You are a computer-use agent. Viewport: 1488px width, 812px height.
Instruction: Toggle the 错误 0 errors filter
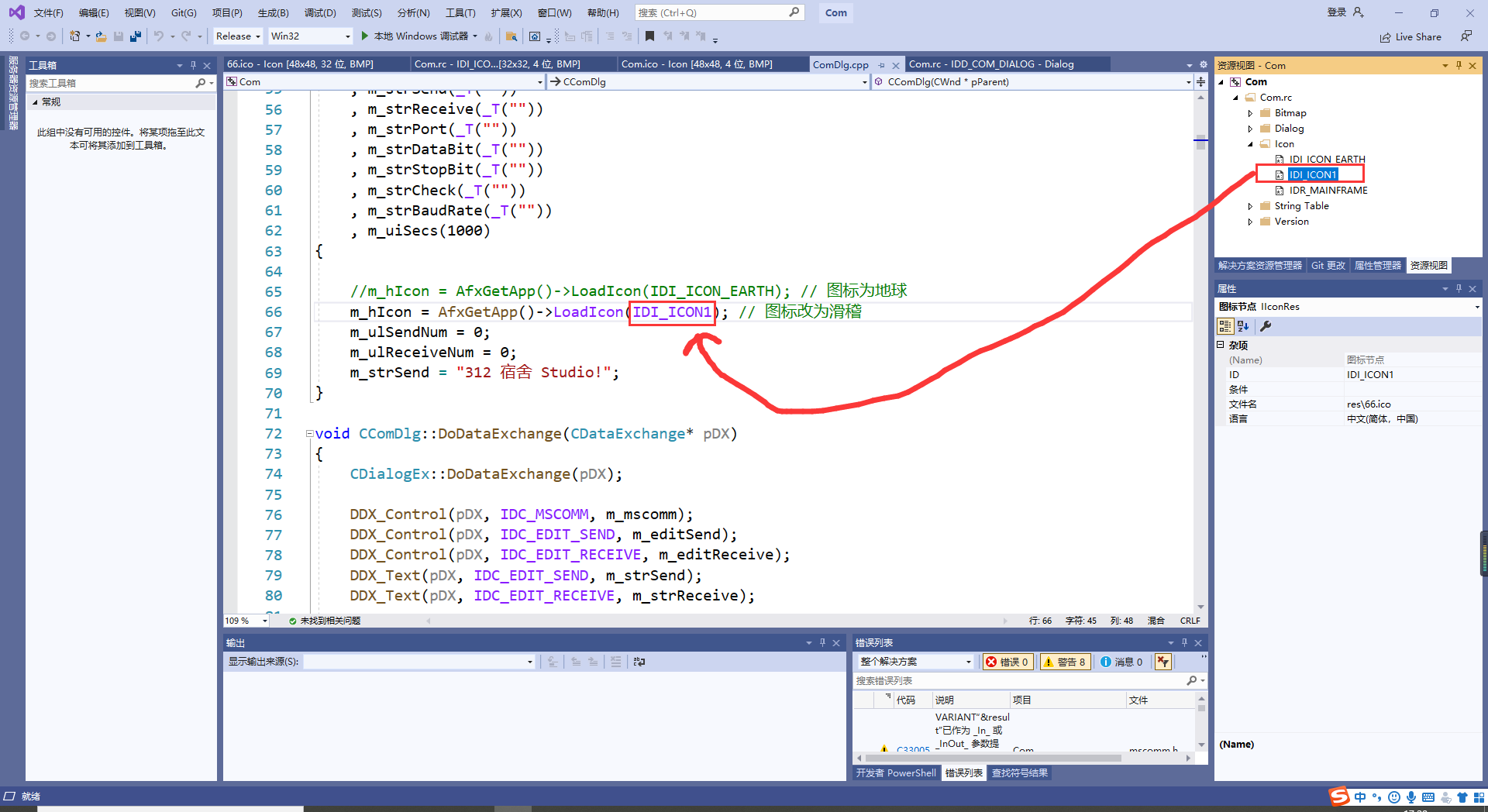pos(1007,661)
